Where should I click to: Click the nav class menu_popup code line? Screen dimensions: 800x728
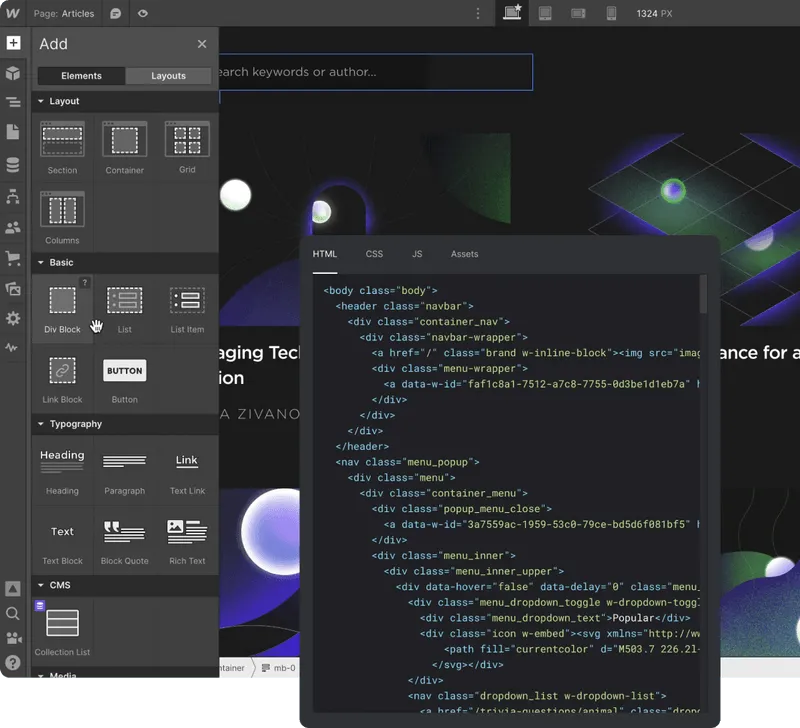(407, 462)
